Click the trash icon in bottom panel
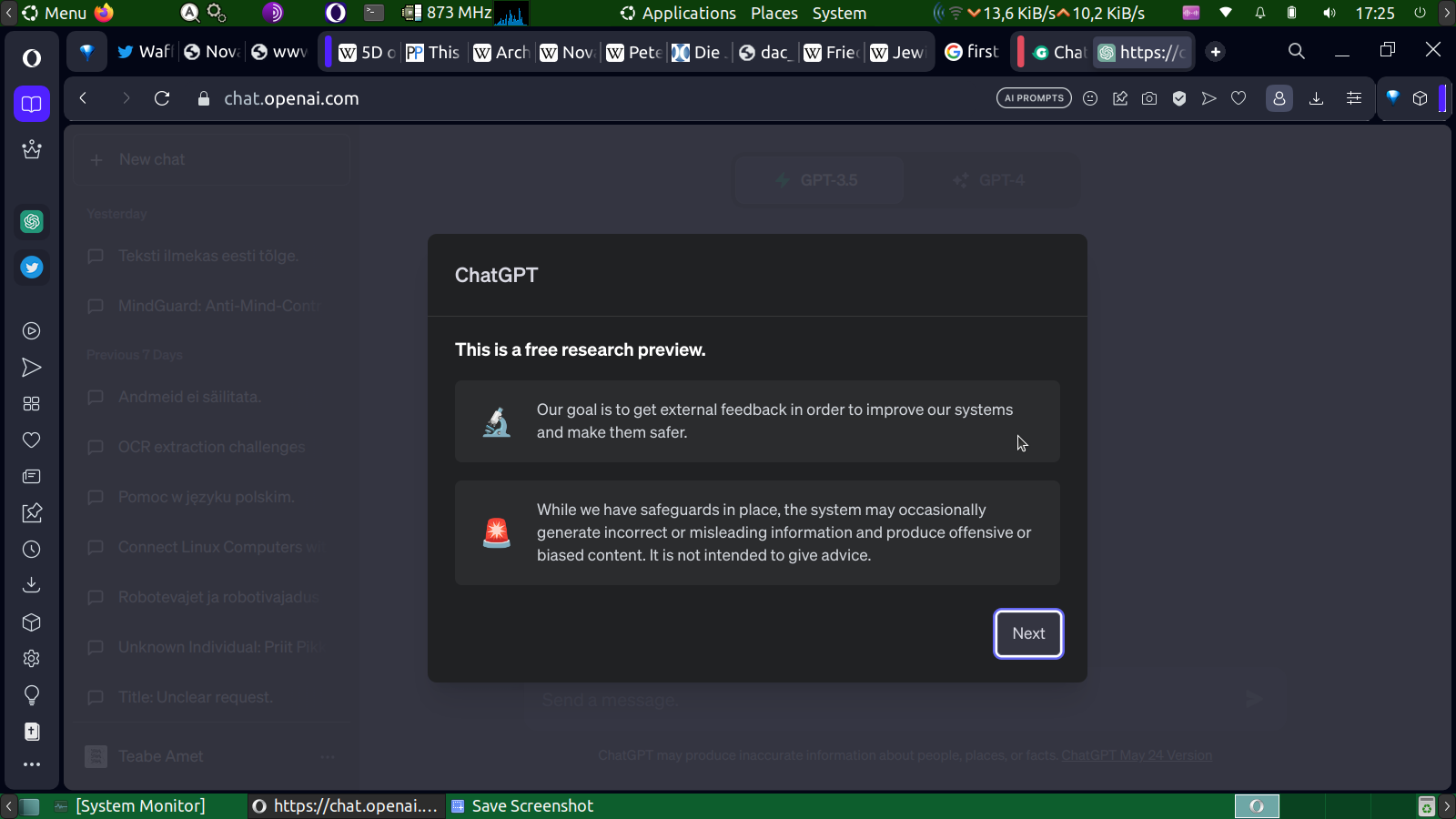1456x819 pixels. (1426, 806)
